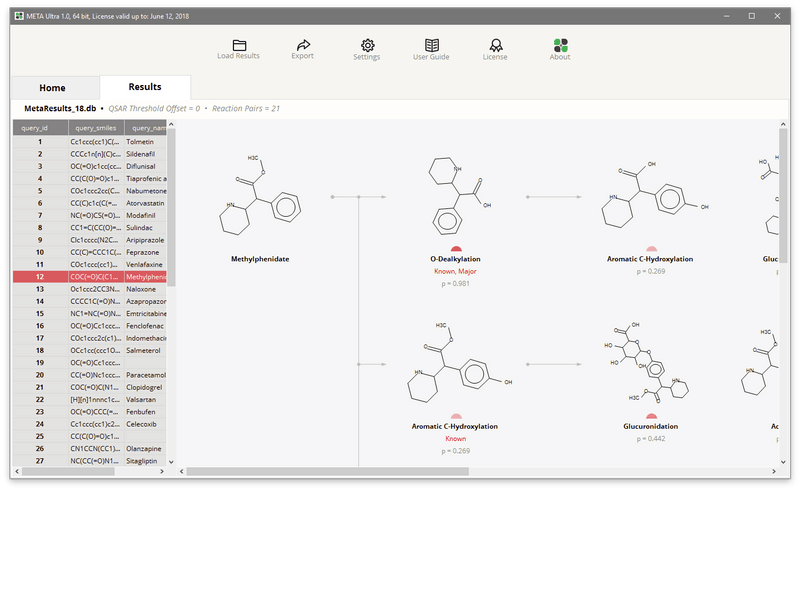Click the red semicircle indicator above O-Dealkylation
The image size is (800, 600).
coord(456,249)
